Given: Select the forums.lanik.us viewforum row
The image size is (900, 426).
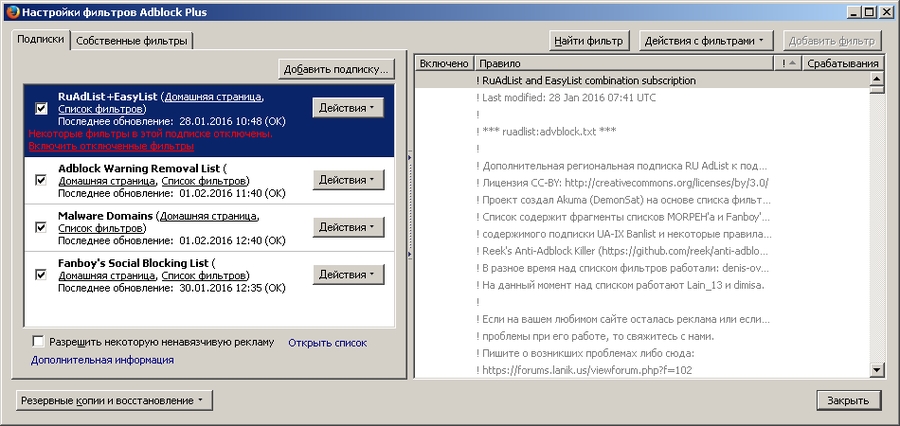Looking at the screenshot, I should tap(642, 370).
